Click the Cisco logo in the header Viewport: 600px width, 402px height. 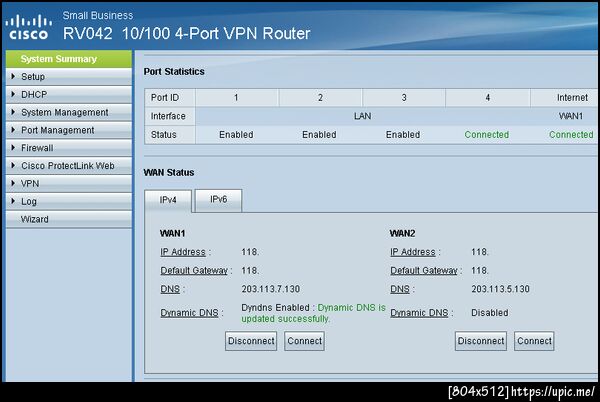29,27
